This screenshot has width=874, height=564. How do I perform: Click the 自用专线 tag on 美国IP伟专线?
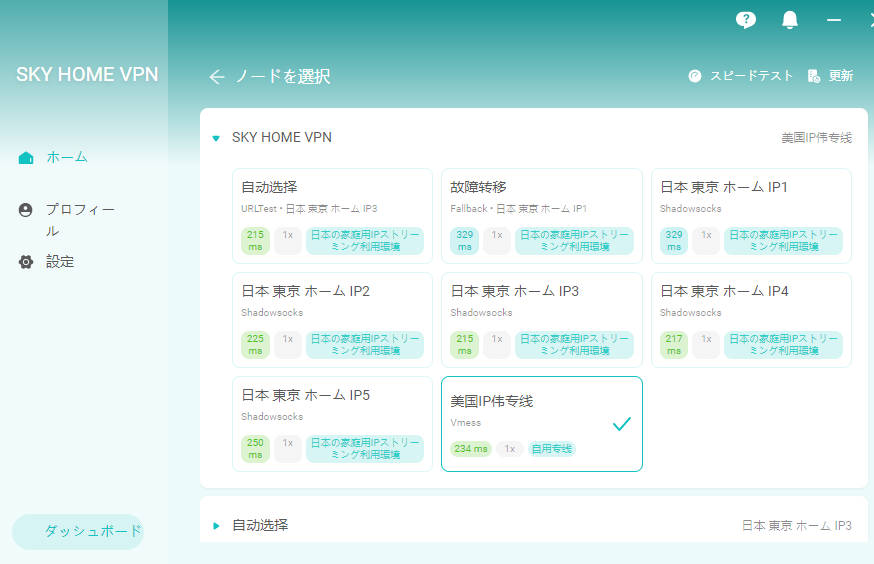(x=552, y=449)
